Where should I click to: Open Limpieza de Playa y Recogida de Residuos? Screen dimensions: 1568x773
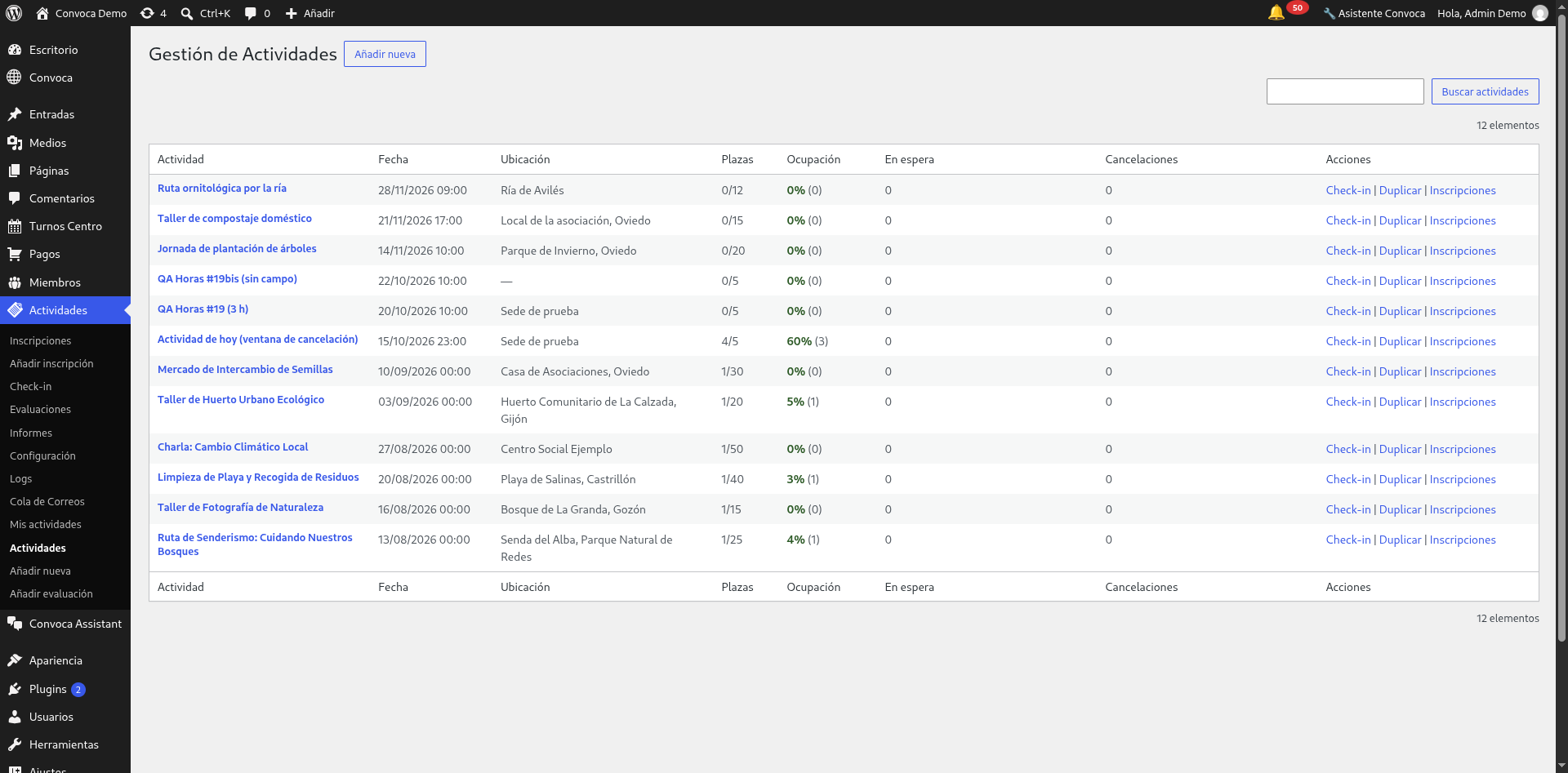[x=258, y=477]
